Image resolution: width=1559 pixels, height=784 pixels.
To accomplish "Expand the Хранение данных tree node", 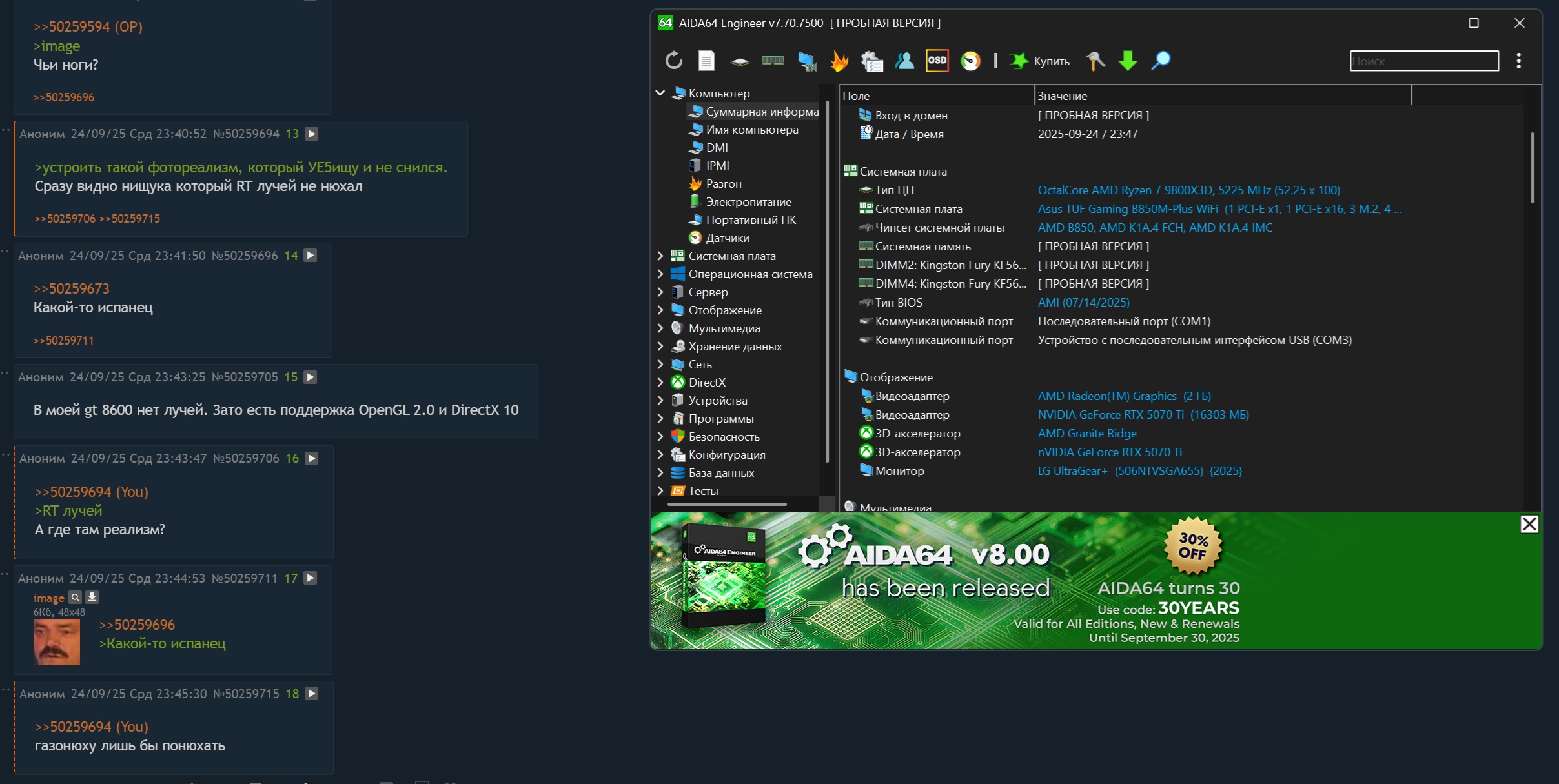I will [660, 346].
